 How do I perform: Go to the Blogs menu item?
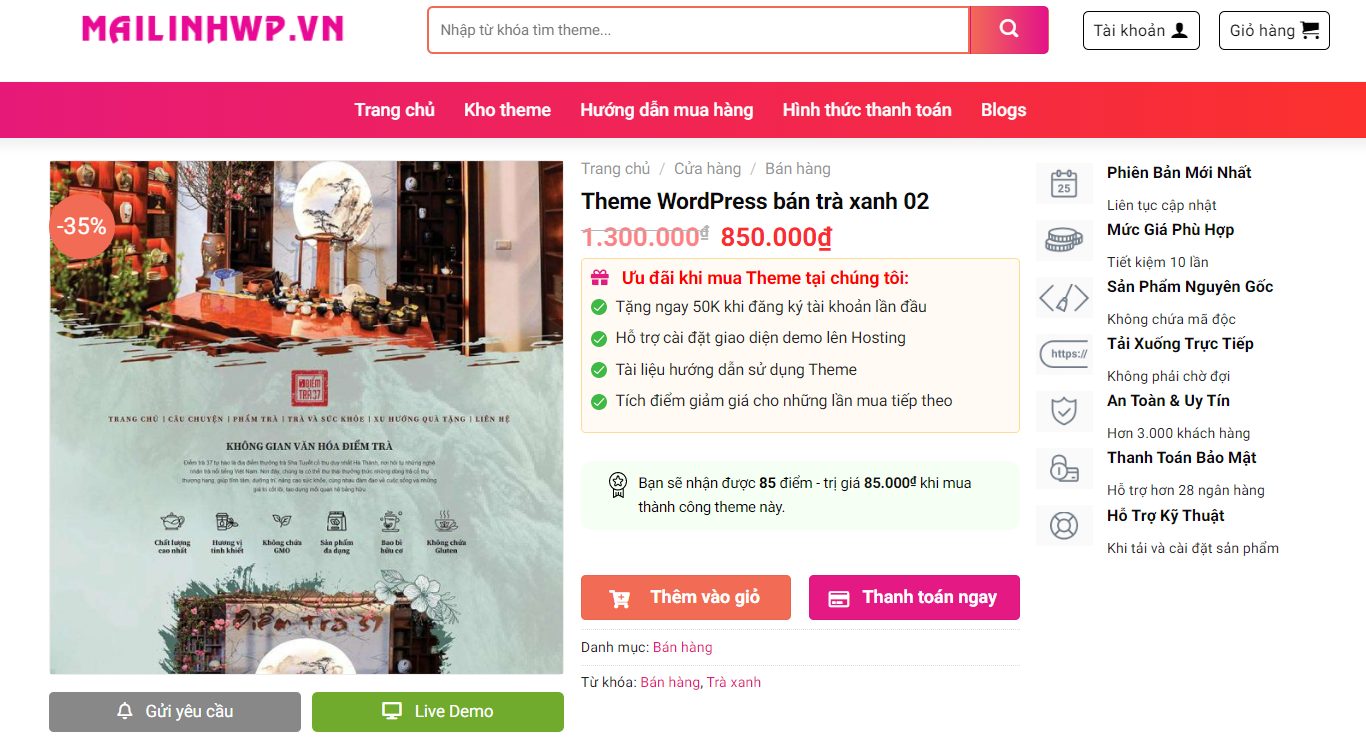[1003, 110]
